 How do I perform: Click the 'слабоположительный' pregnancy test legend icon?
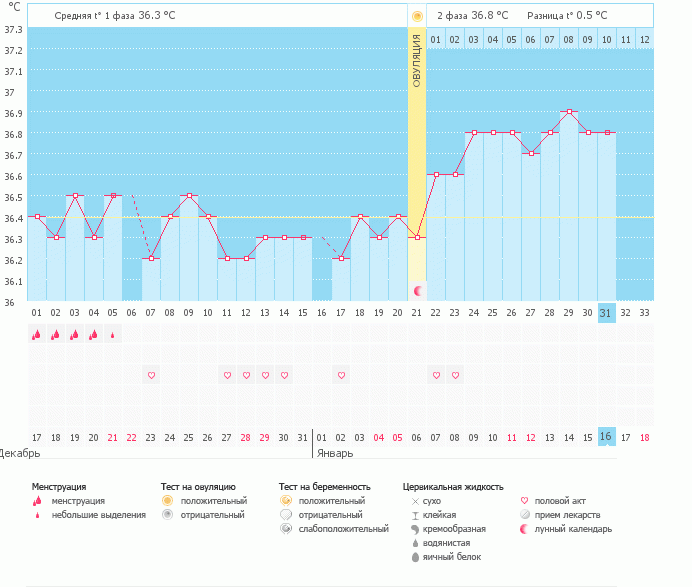click(x=285, y=529)
